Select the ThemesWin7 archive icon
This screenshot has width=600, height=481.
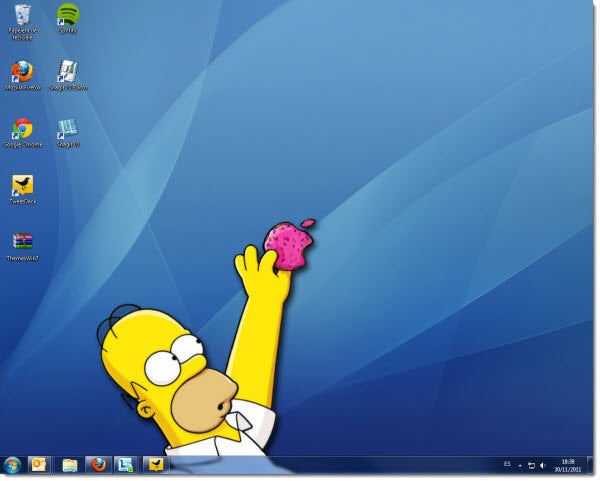click(x=23, y=247)
